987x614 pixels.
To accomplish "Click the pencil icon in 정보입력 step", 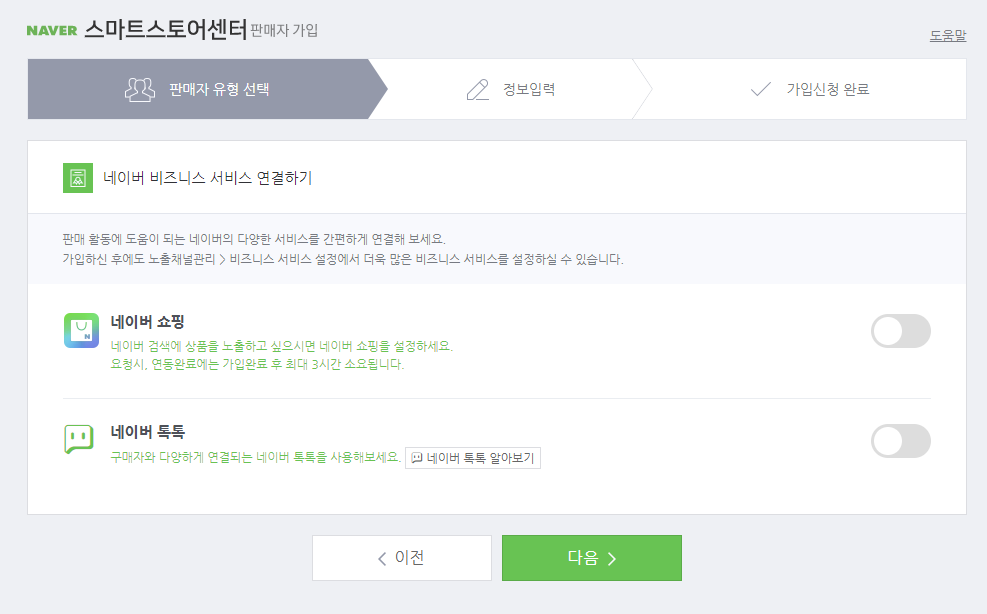I will [x=478, y=89].
